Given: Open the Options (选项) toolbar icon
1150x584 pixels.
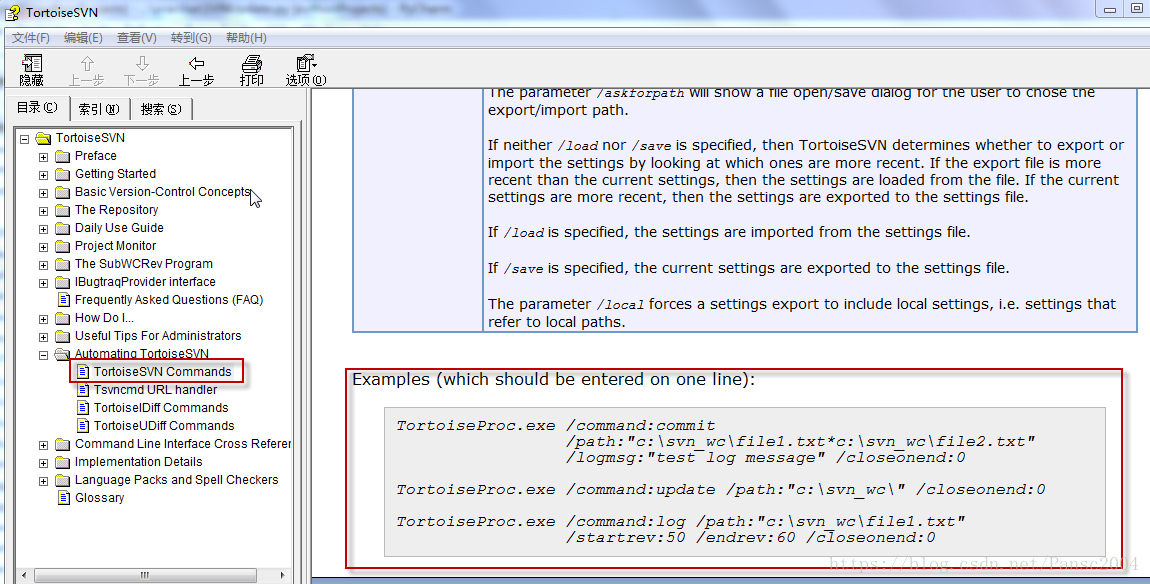Looking at the screenshot, I should point(306,63).
